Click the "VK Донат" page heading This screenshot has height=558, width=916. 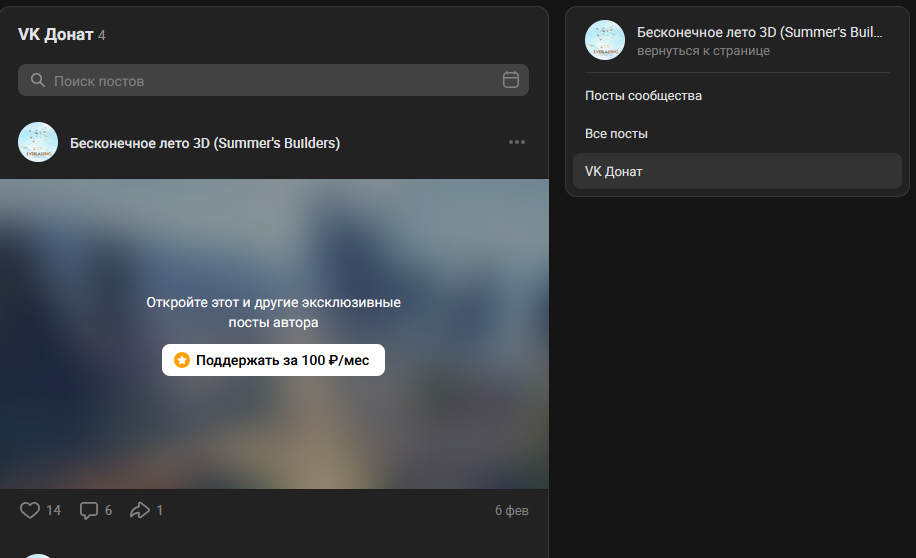55,35
